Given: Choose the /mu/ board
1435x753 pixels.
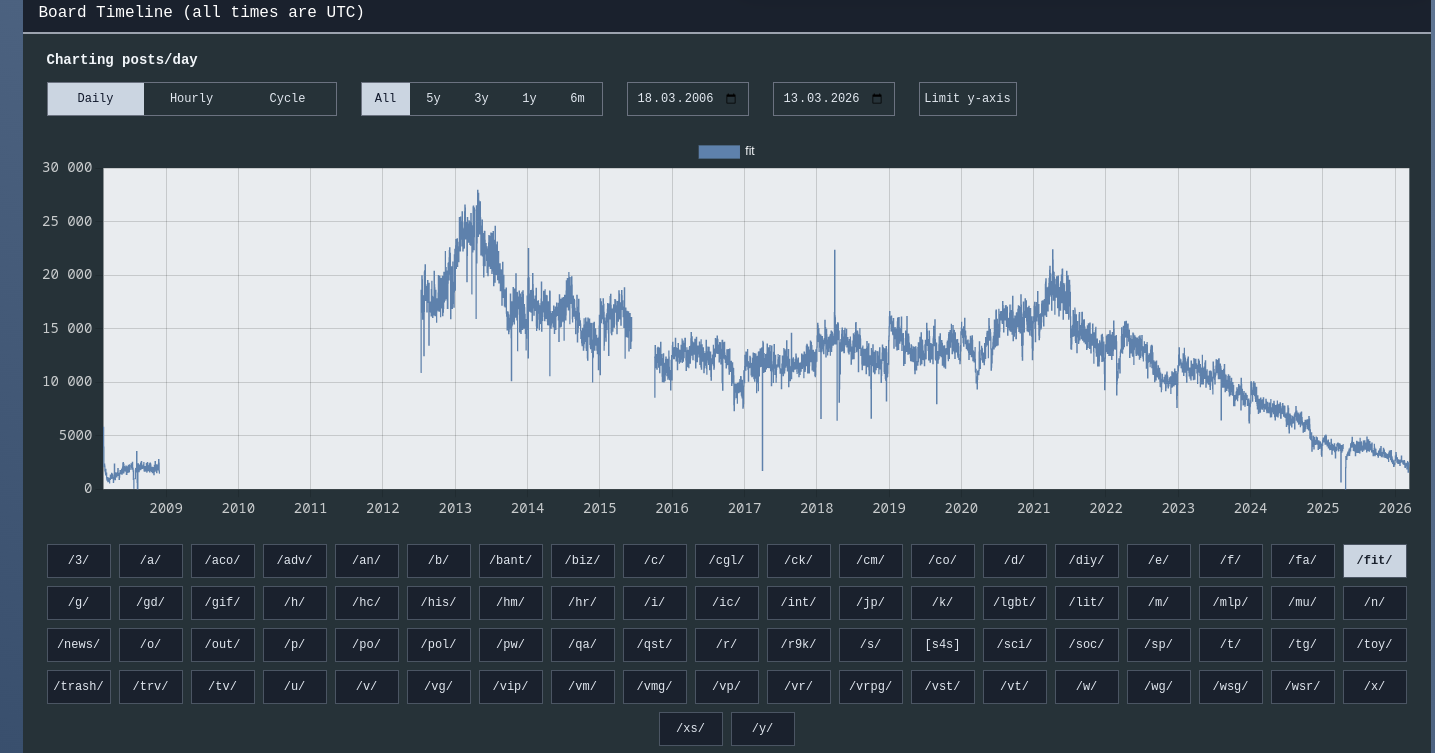Looking at the screenshot, I should coord(1303,603).
